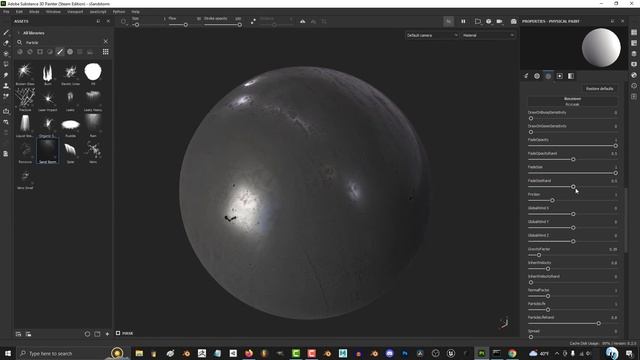
Task: Select the Clone stamp tool
Action: [x=6, y=86]
